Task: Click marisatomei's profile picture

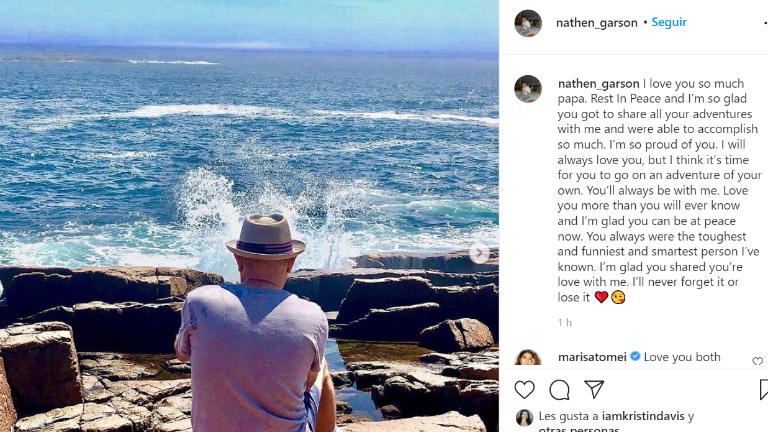Action: coord(528,360)
